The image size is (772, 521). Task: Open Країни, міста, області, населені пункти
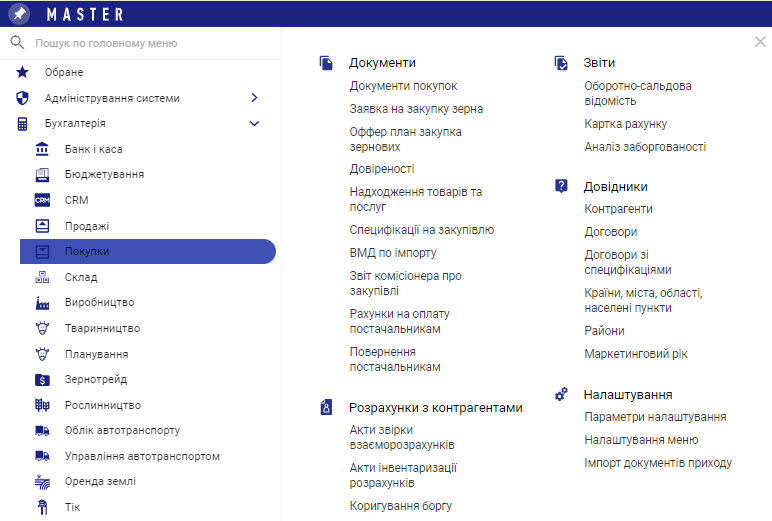(x=643, y=300)
